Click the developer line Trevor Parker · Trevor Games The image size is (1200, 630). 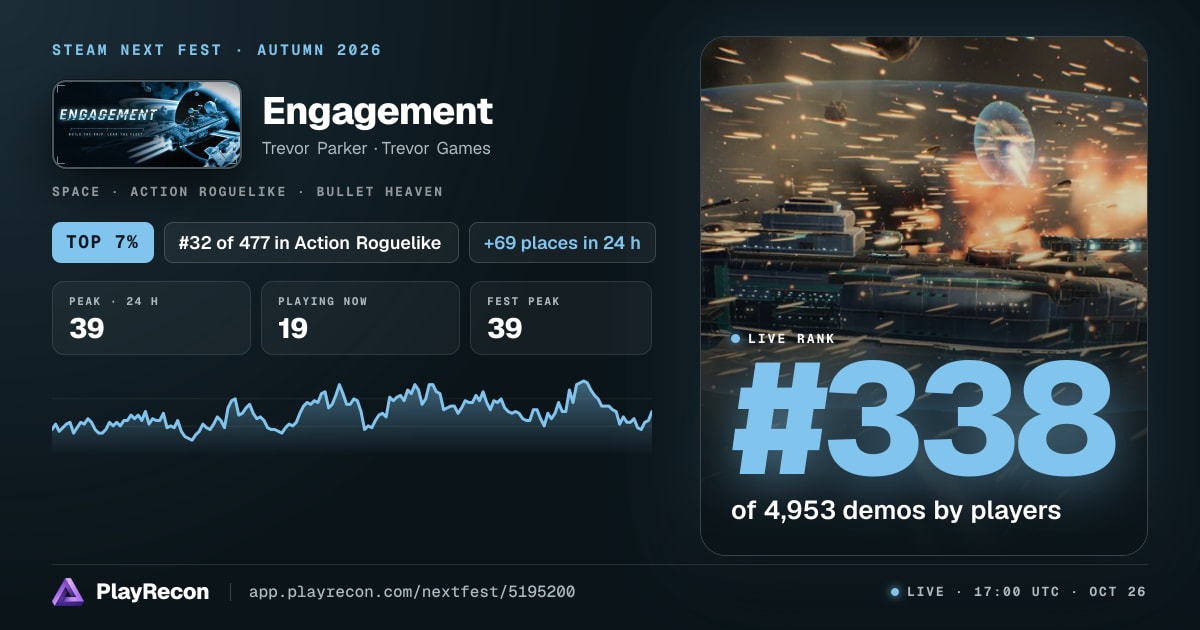pyautogui.click(x=376, y=148)
